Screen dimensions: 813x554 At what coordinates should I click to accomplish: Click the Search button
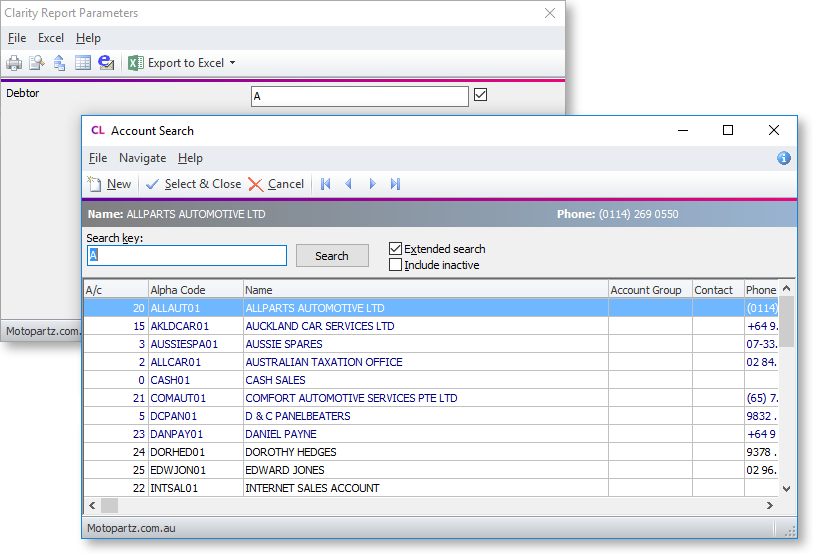332,256
